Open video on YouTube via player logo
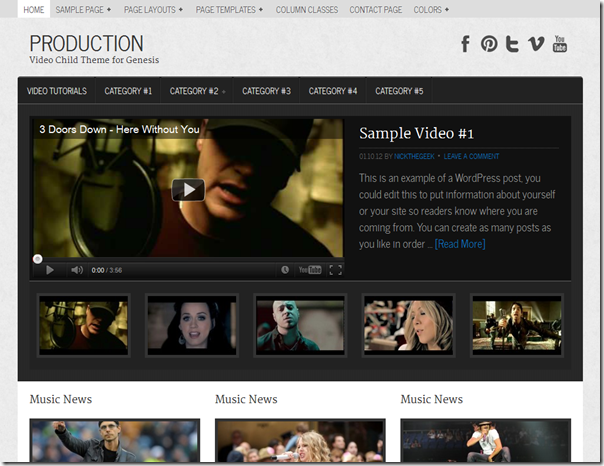 310,270
